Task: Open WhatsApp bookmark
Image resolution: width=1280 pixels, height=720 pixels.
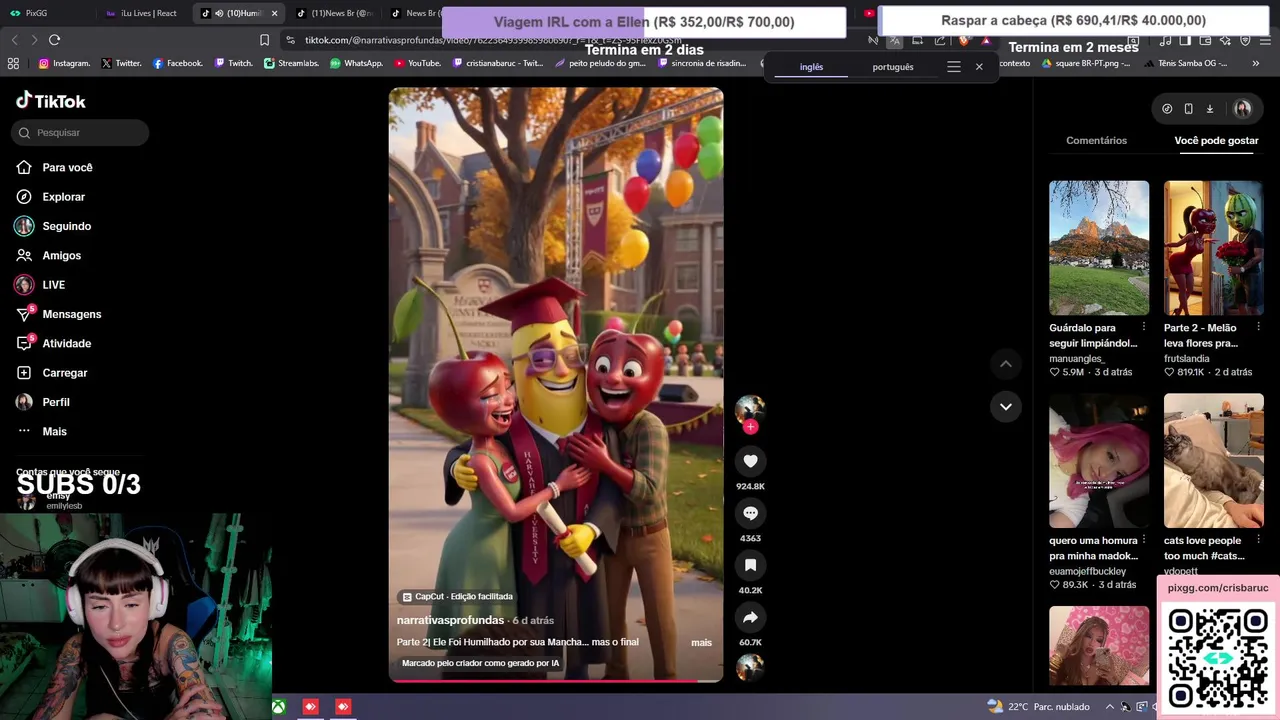Action: click(x=356, y=63)
